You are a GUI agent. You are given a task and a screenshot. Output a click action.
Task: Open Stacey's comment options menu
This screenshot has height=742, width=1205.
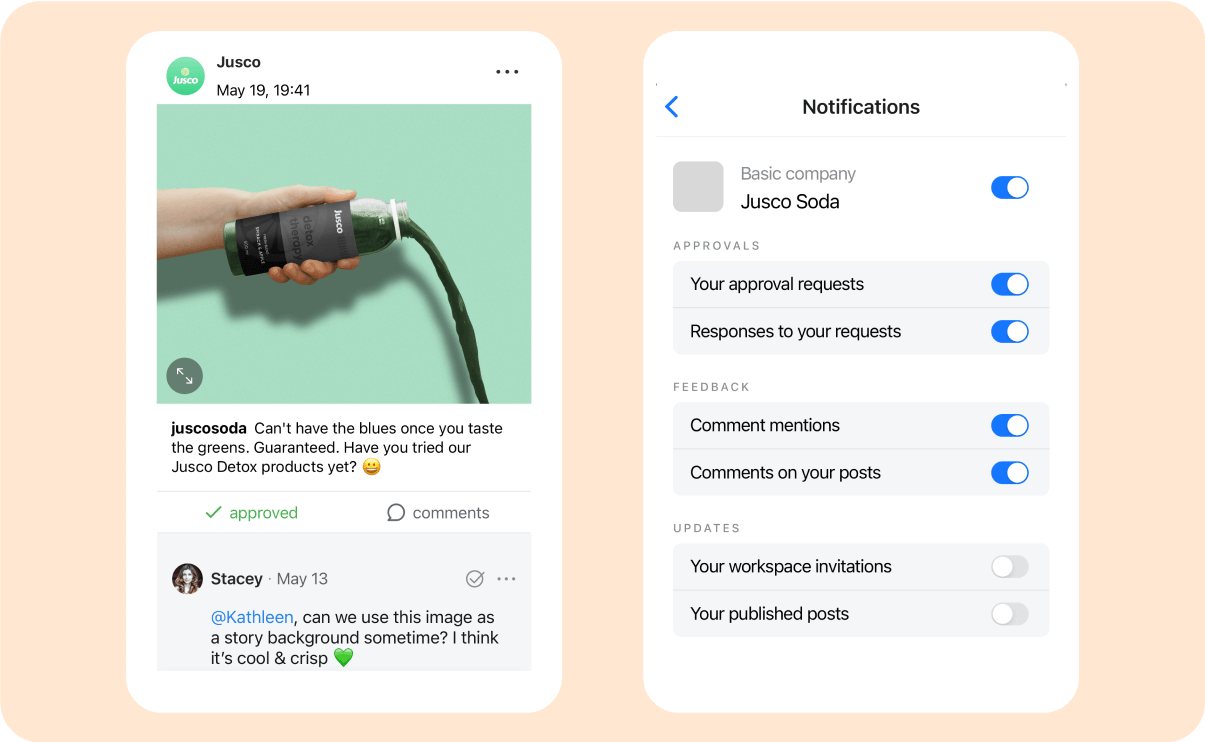tap(506, 578)
